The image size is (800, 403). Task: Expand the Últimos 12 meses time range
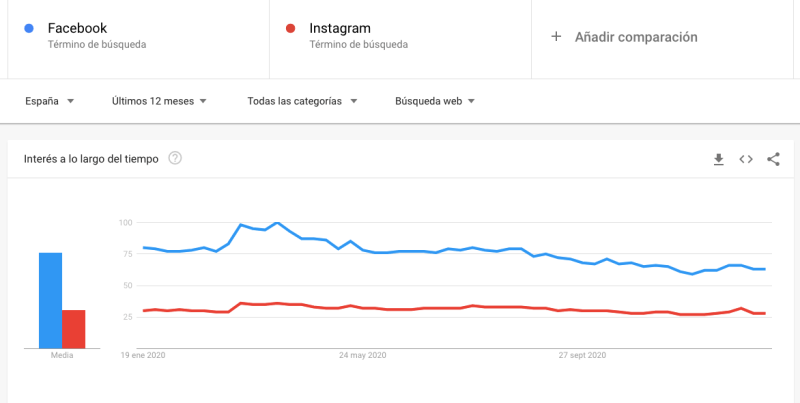click(159, 101)
